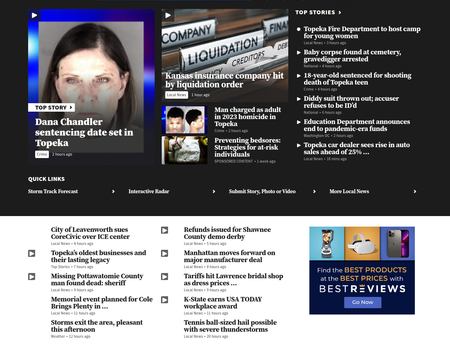Click bullet next to Topeka Fire Department headline
The width and height of the screenshot is (450, 360).
(299, 29)
